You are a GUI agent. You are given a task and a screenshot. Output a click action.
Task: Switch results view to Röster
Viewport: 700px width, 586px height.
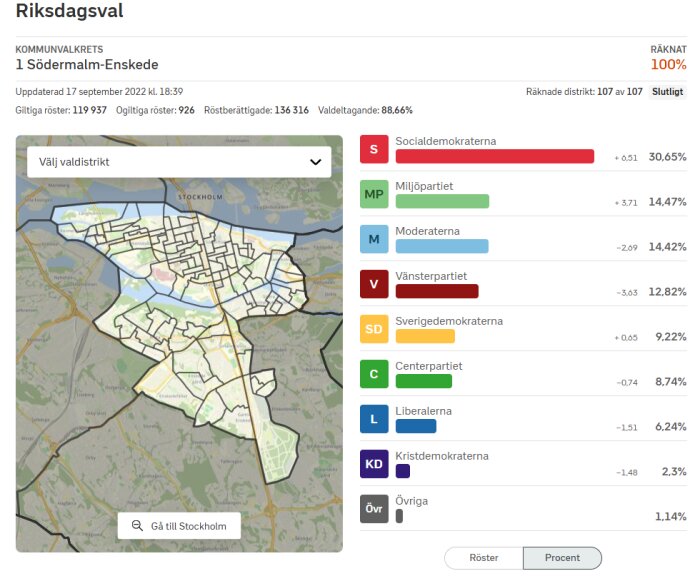[483, 558]
